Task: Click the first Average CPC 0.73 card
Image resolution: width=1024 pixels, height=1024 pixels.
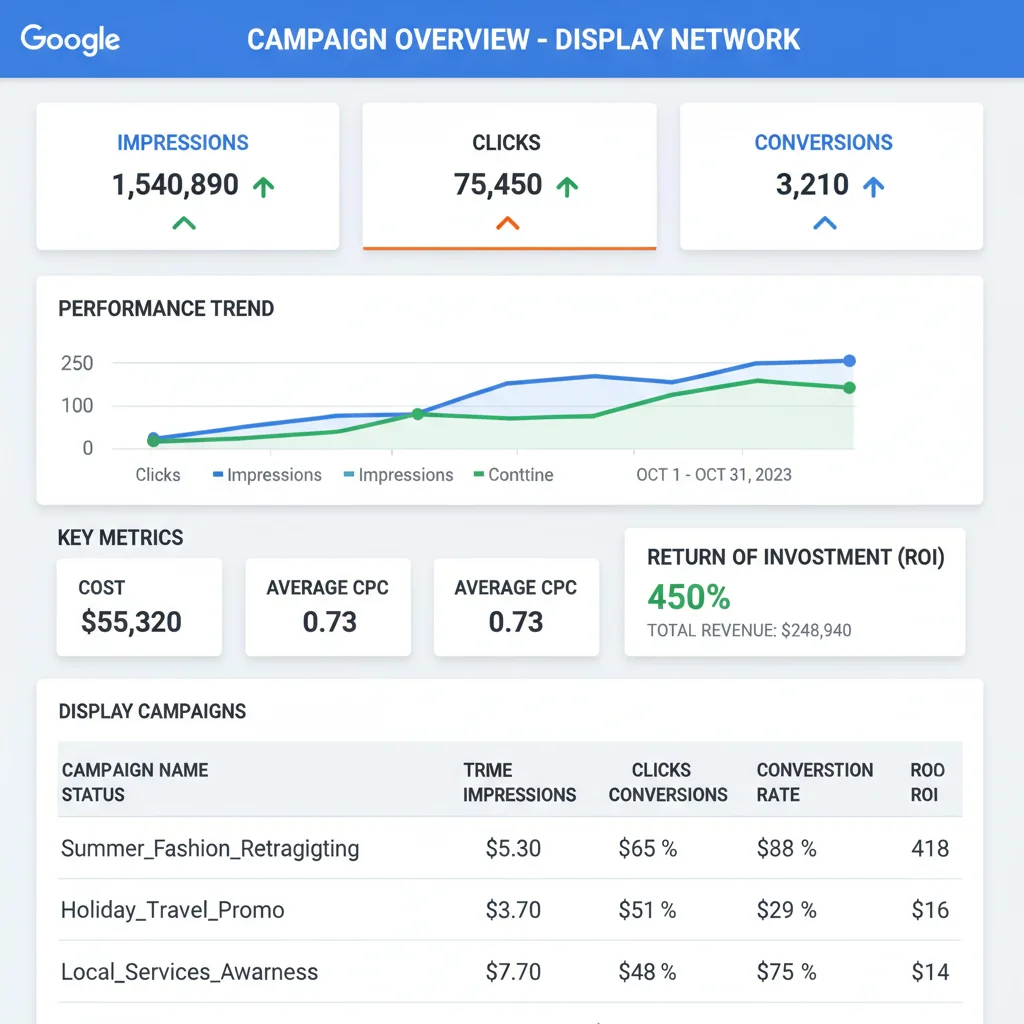Action: pyautogui.click(x=328, y=607)
